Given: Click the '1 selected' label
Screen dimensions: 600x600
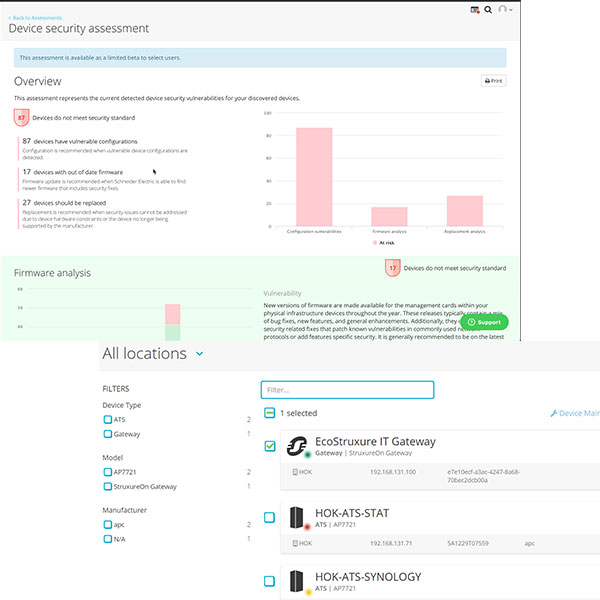Looking at the screenshot, I should [298, 413].
